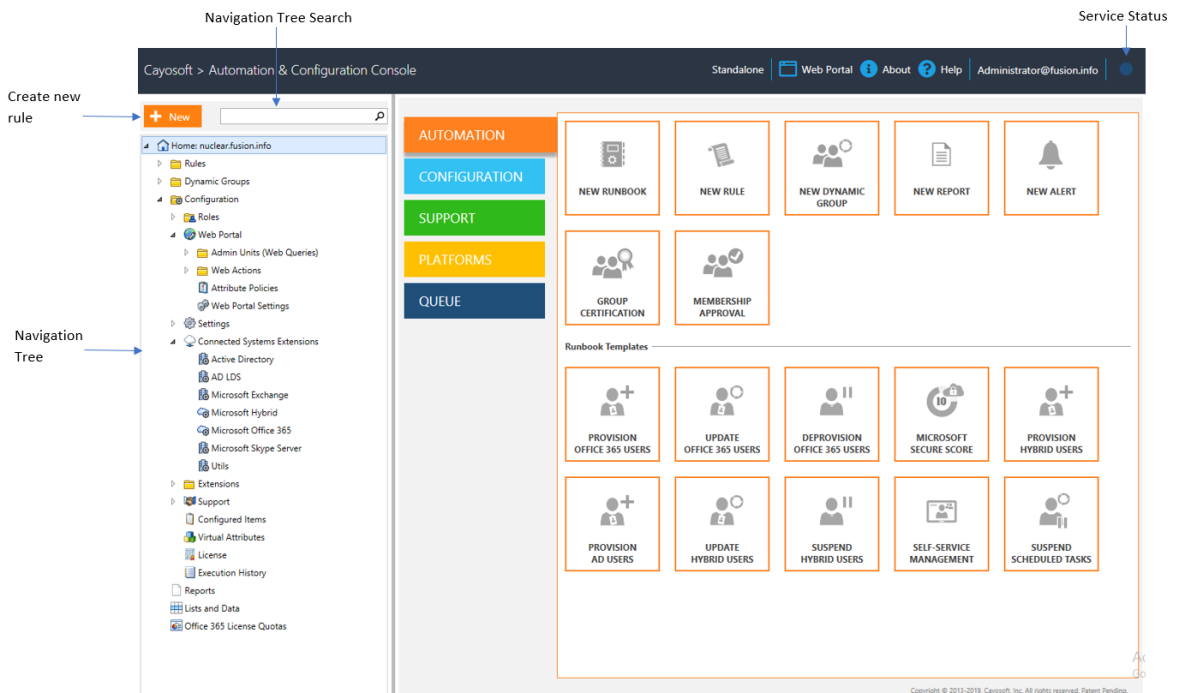Open the New Alert bell tile
Image resolution: width=1185 pixels, height=693 pixels.
(x=1050, y=168)
